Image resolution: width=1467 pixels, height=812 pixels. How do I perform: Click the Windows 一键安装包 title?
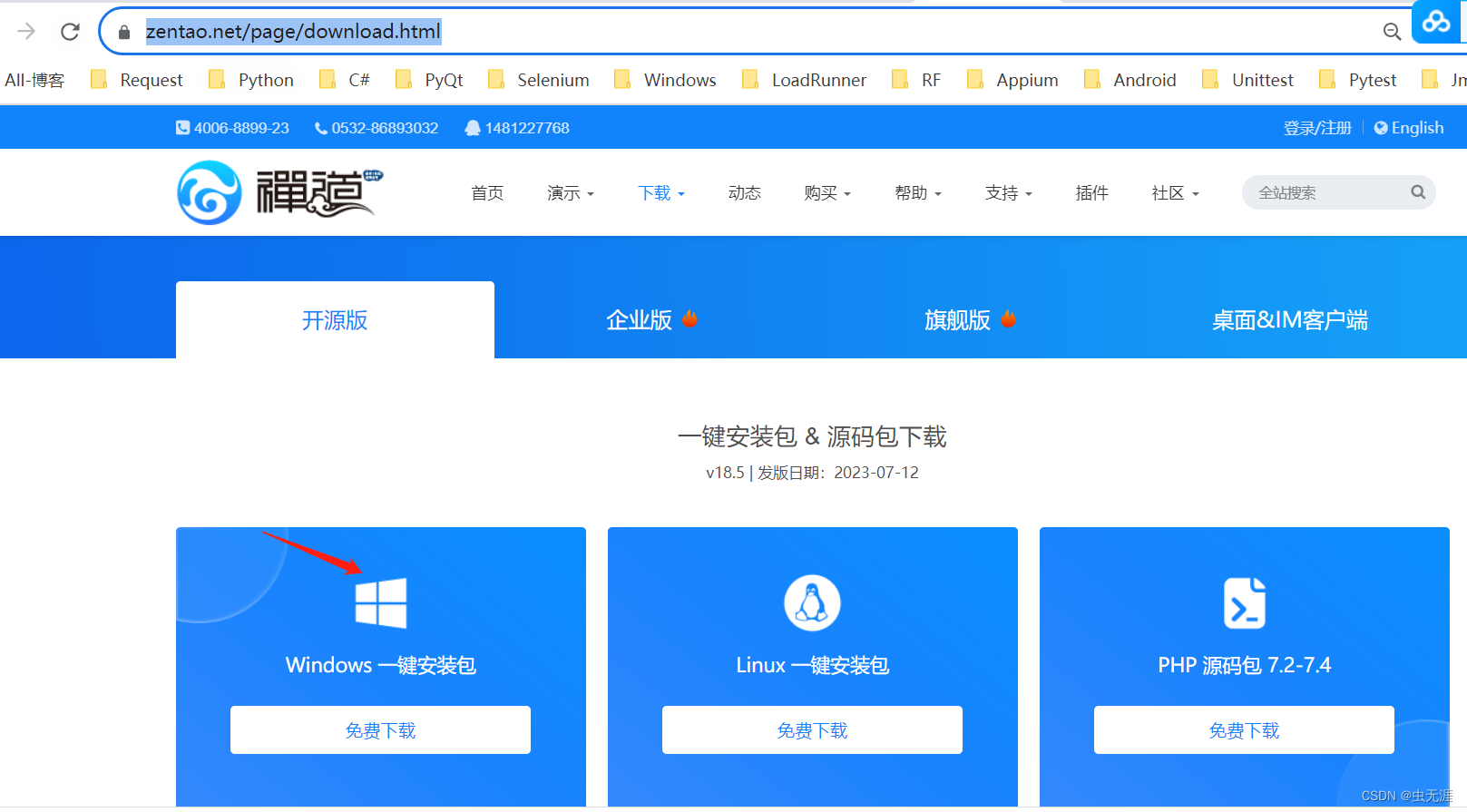pyautogui.click(x=381, y=665)
